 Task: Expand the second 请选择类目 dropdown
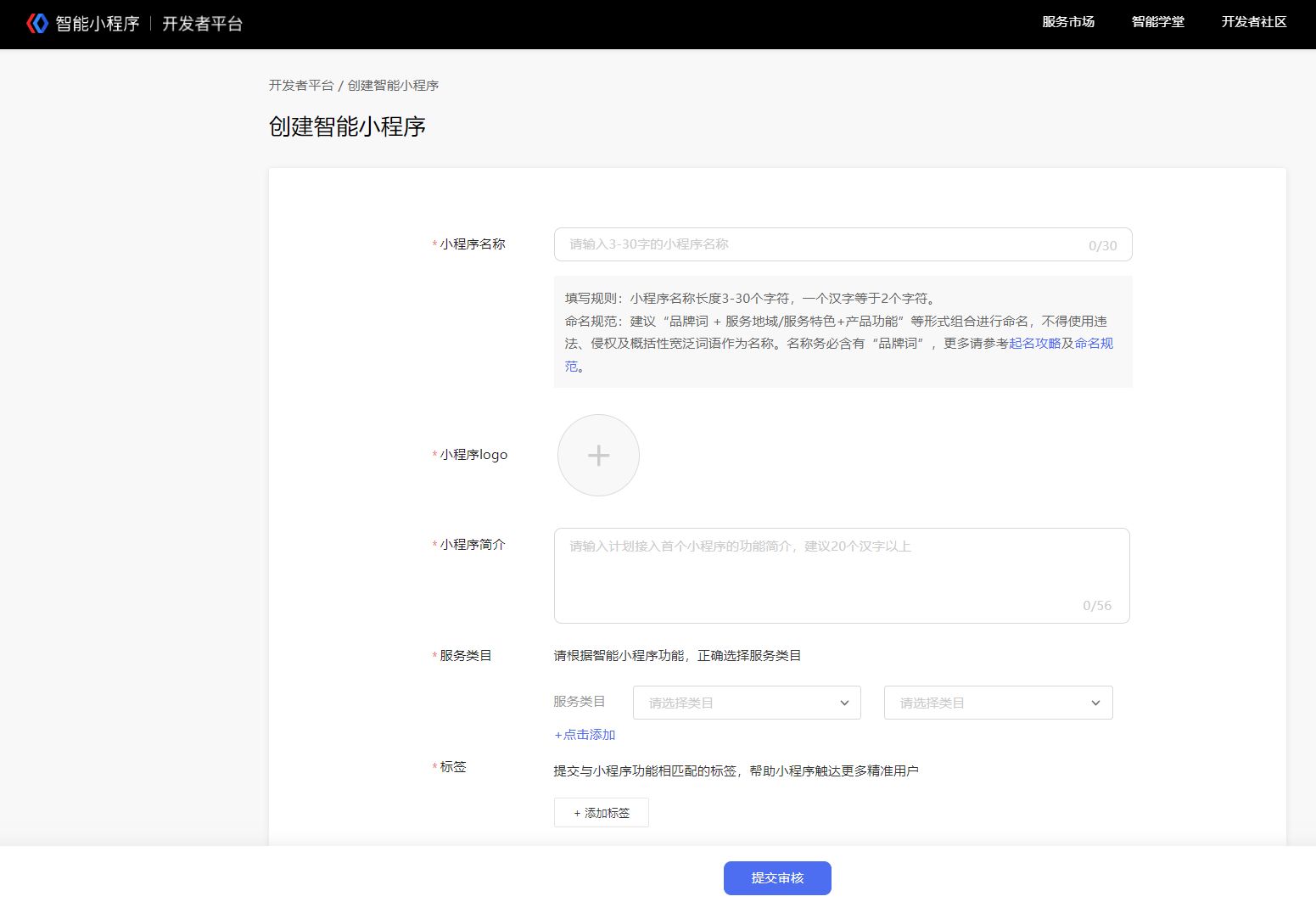(x=998, y=703)
